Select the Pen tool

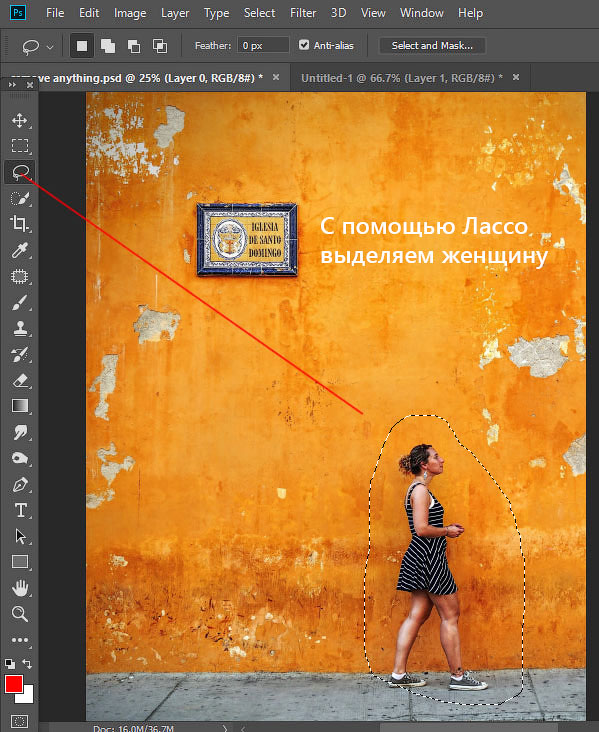point(19,485)
